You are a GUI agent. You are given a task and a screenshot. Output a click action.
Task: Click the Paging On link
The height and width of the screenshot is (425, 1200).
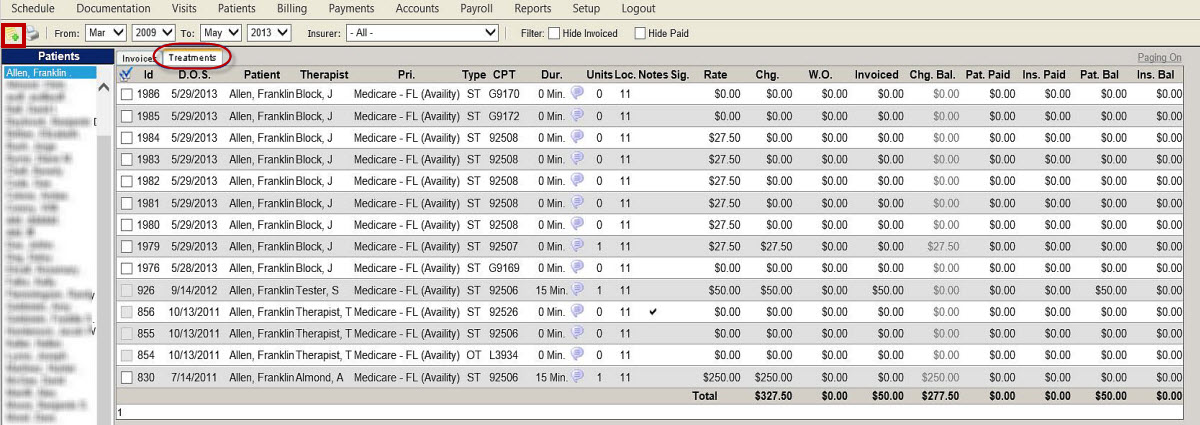tap(1159, 58)
